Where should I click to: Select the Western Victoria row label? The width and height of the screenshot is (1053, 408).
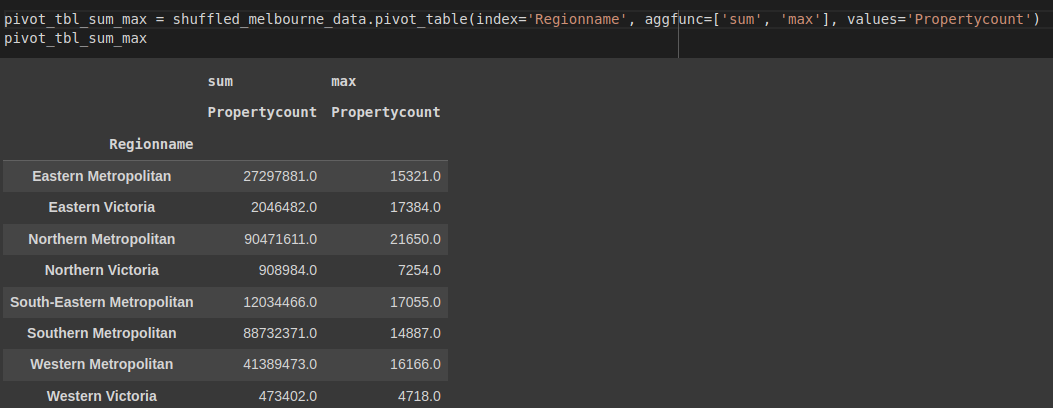(x=101, y=396)
